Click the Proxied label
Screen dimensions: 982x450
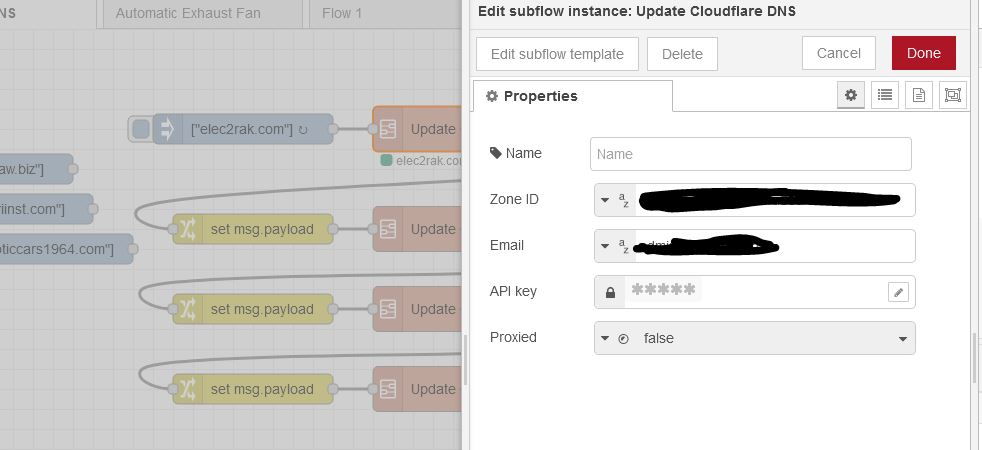click(513, 337)
